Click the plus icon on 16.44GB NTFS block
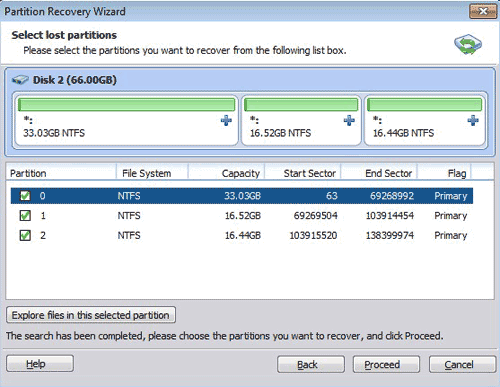 point(473,120)
